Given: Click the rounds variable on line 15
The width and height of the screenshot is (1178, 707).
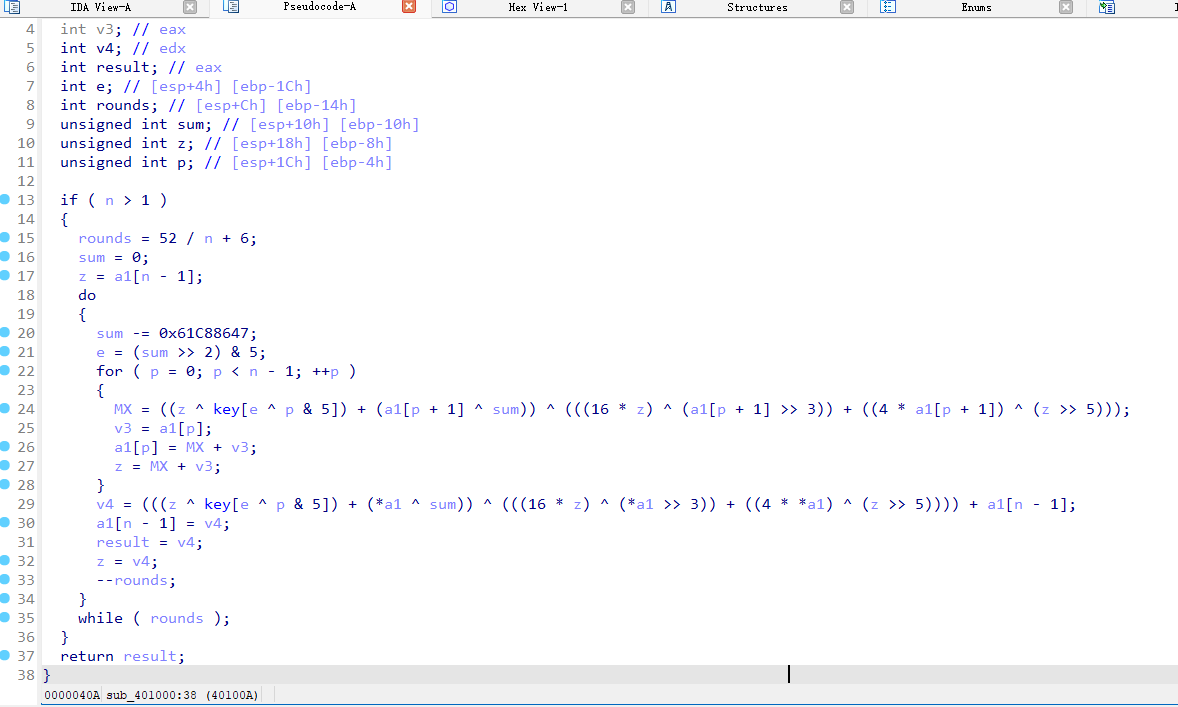Looking at the screenshot, I should coord(104,237).
